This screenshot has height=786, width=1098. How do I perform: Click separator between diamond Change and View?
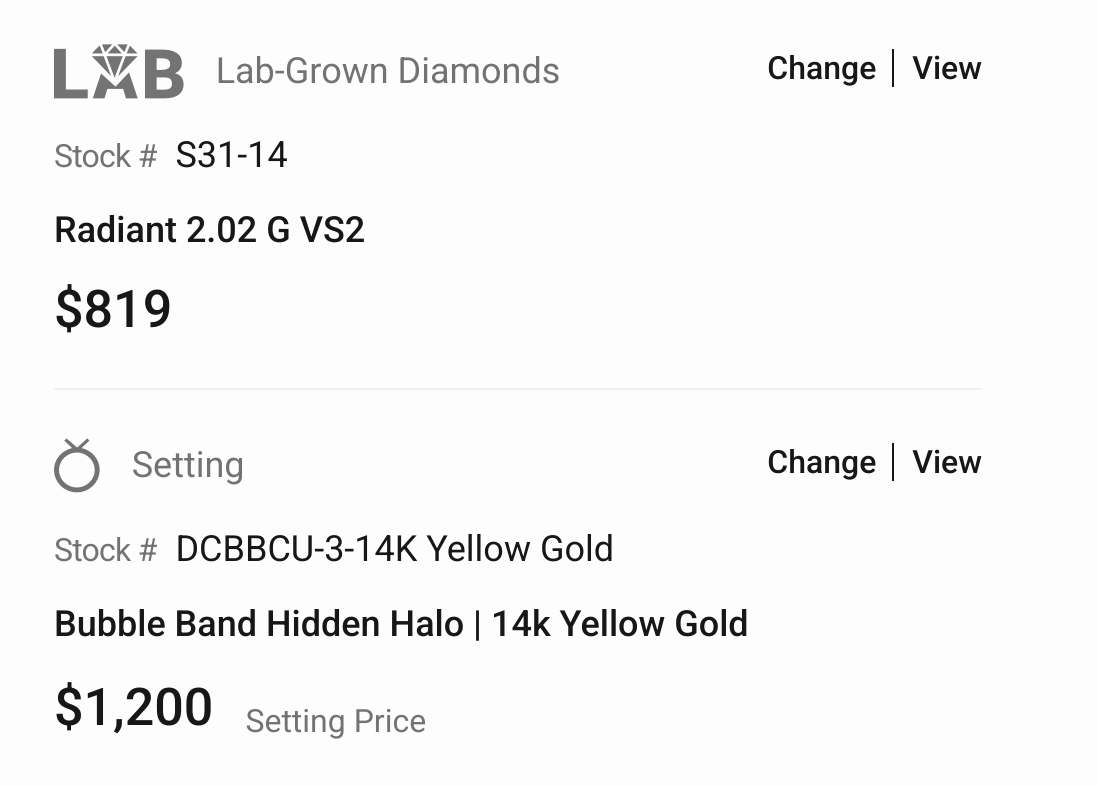pyautogui.click(x=893, y=68)
